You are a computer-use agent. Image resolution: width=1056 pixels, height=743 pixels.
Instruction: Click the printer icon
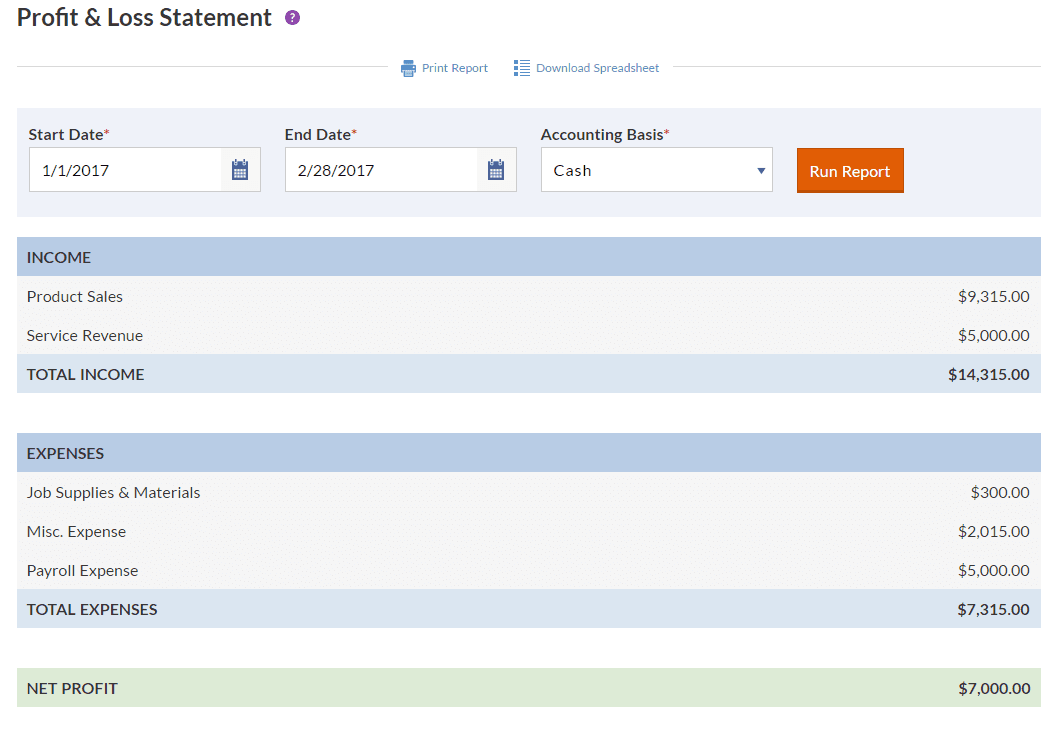pyautogui.click(x=408, y=68)
